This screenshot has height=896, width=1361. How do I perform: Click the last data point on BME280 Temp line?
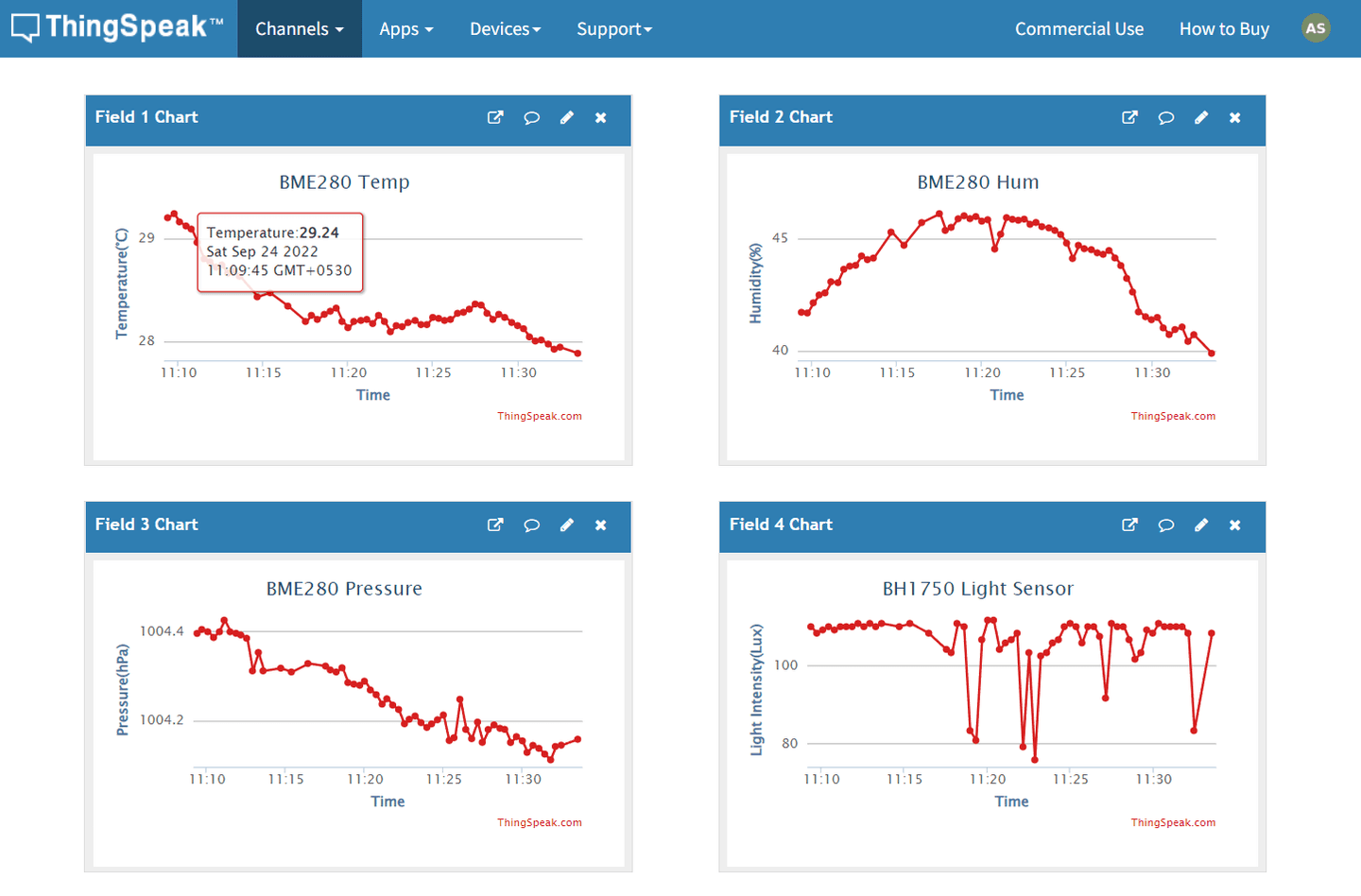point(577,353)
